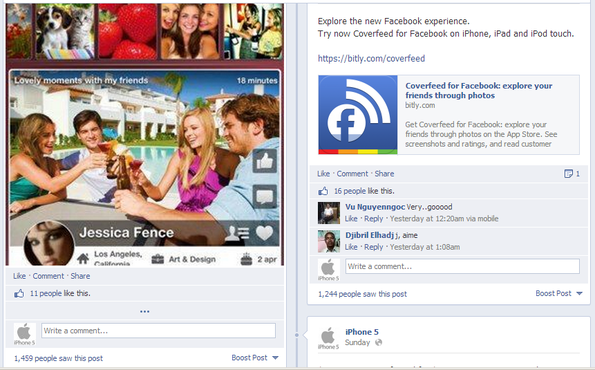Click 11 people like this text
Image resolution: width=595 pixels, height=370 pixels.
pos(60,293)
